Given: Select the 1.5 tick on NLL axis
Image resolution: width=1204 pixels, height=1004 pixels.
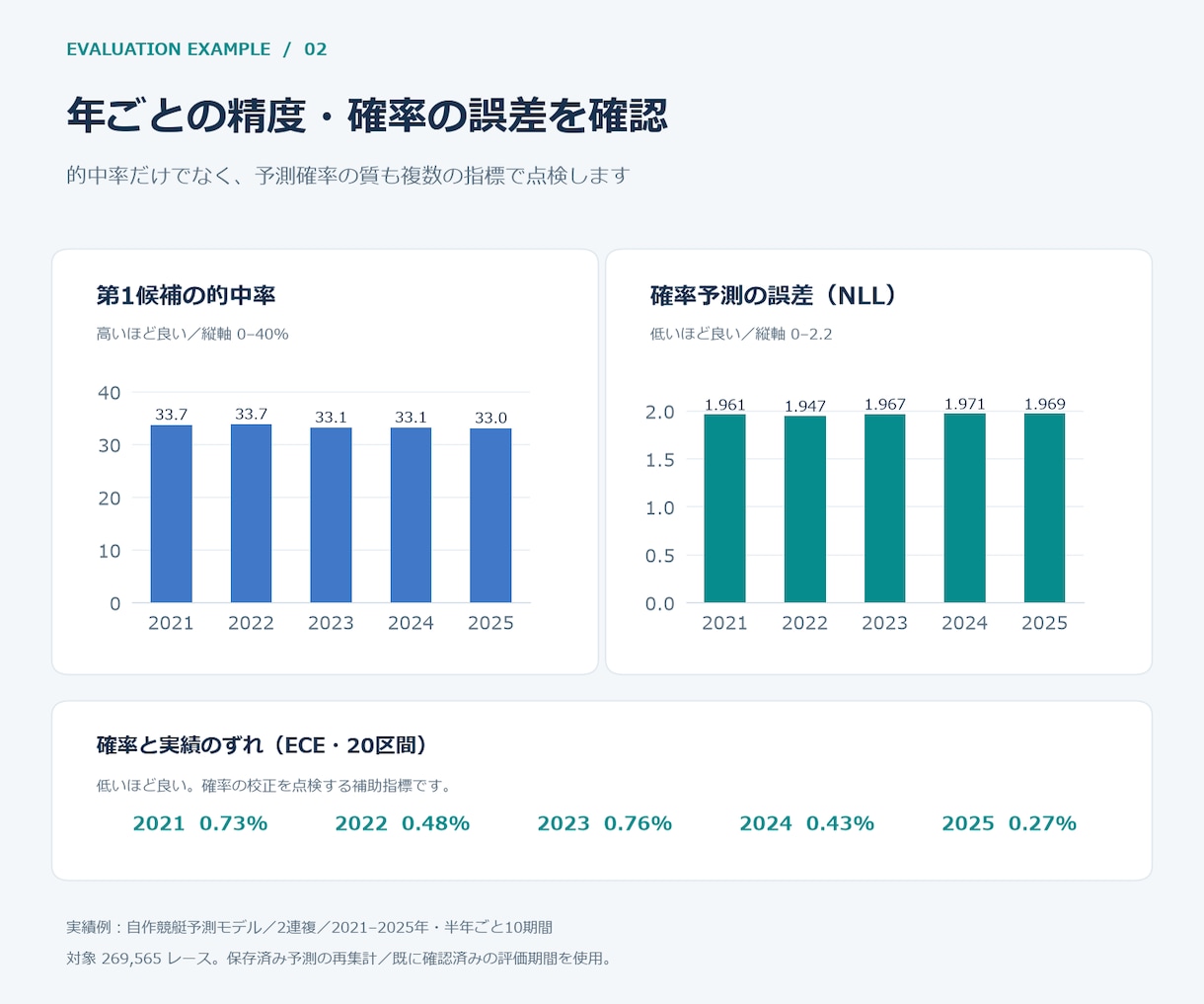Looking at the screenshot, I should click(x=660, y=460).
